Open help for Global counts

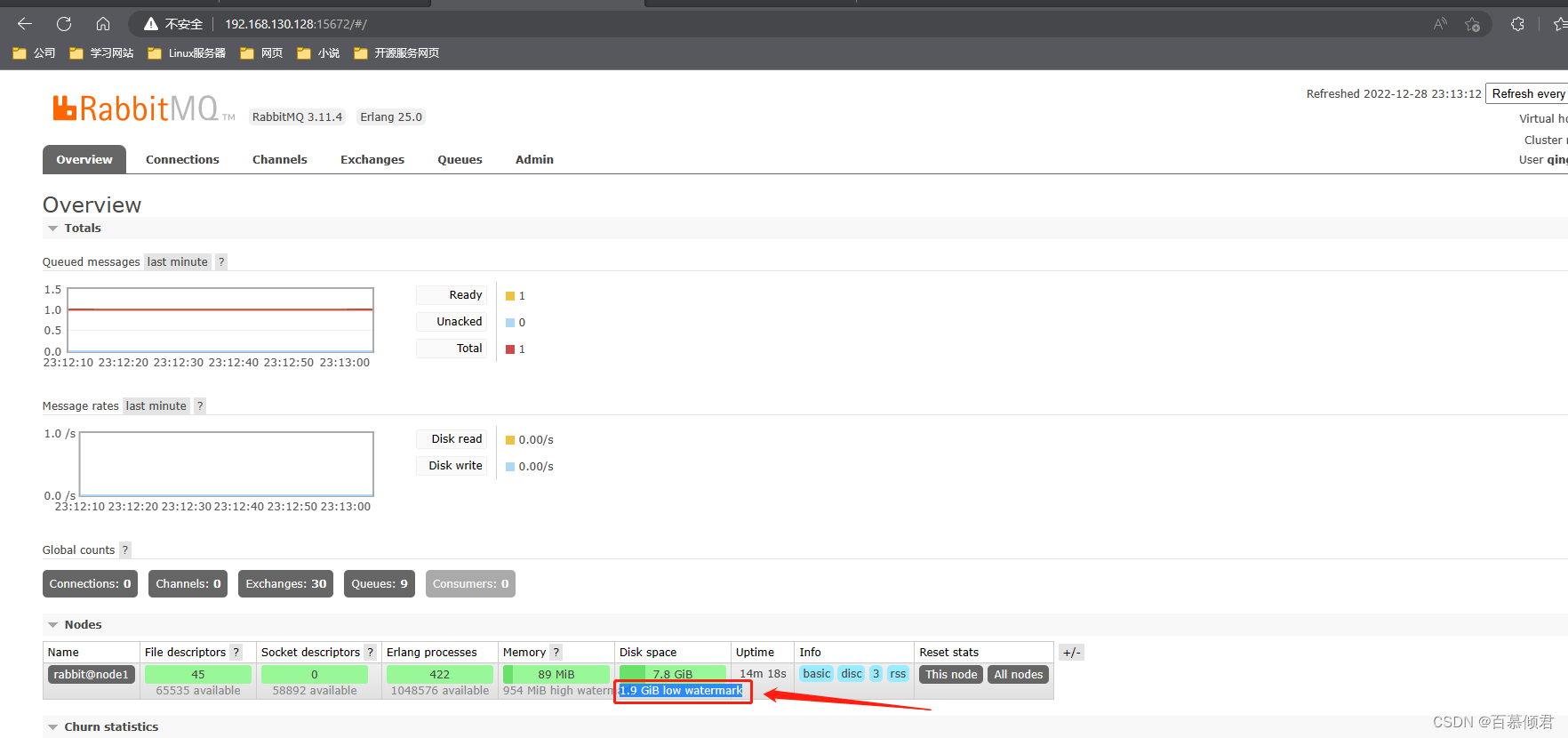[125, 549]
